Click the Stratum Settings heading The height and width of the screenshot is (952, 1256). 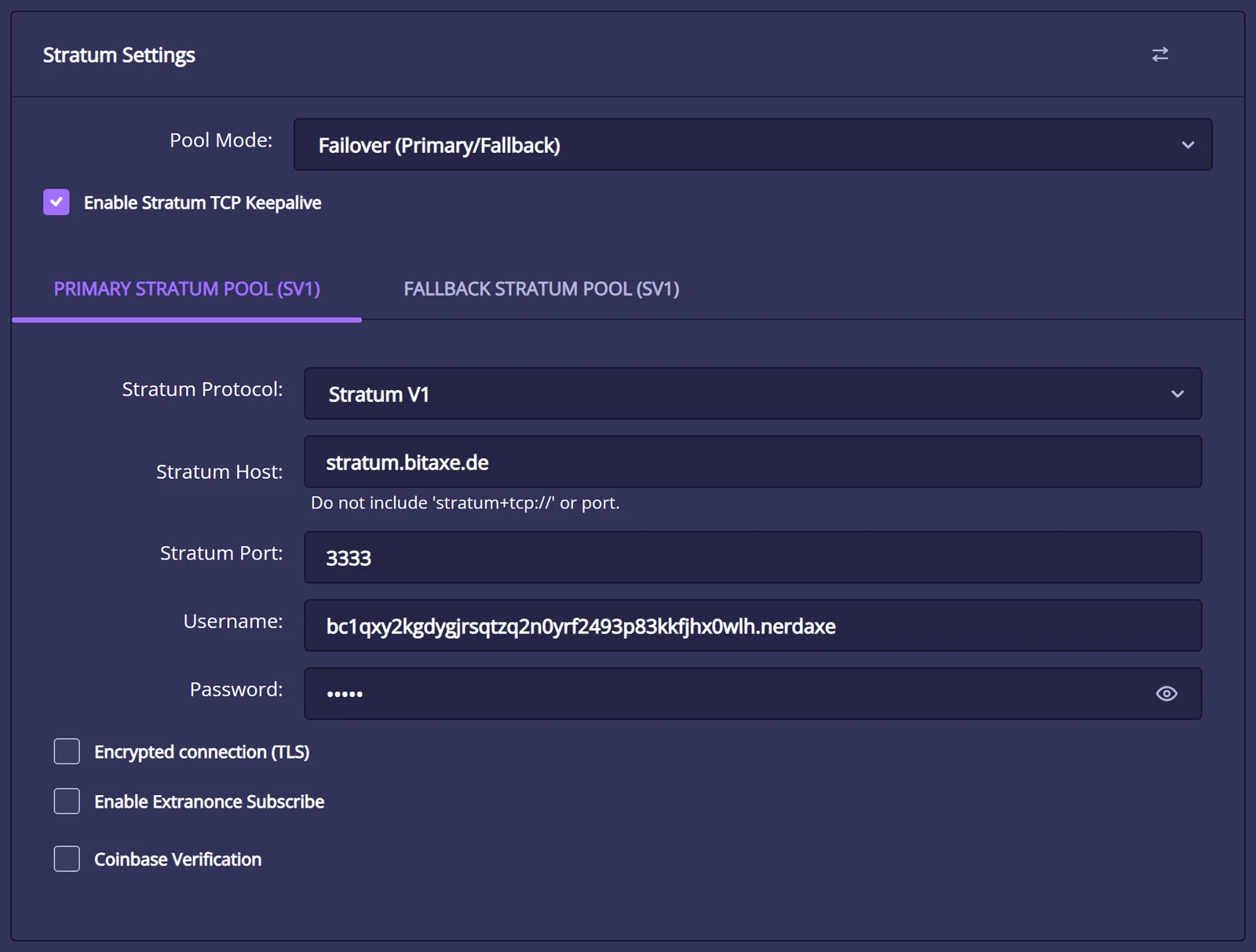119,55
